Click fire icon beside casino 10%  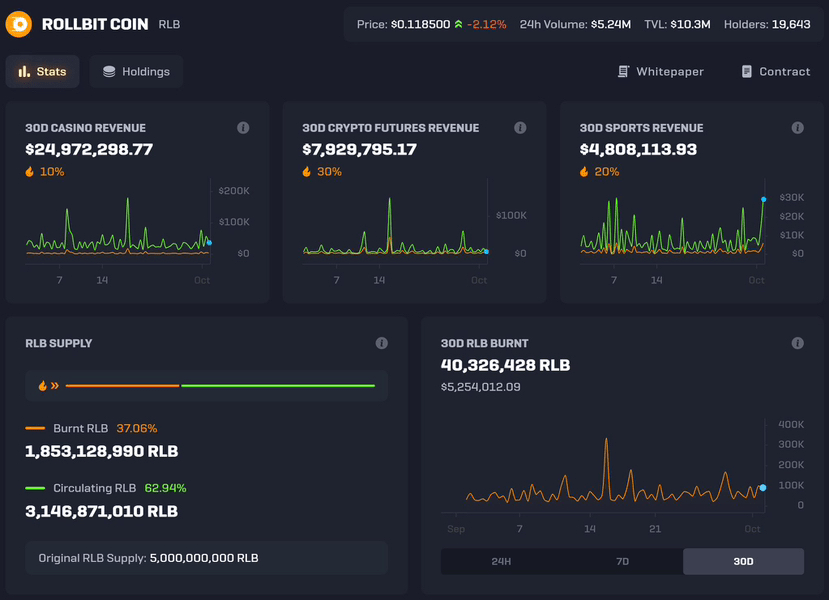click(x=30, y=172)
